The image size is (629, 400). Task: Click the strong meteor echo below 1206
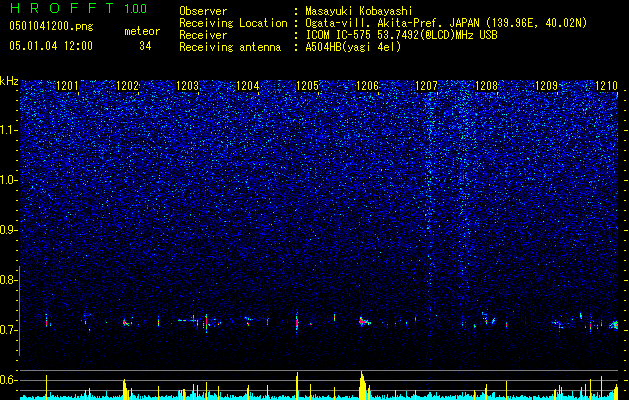(x=364, y=321)
